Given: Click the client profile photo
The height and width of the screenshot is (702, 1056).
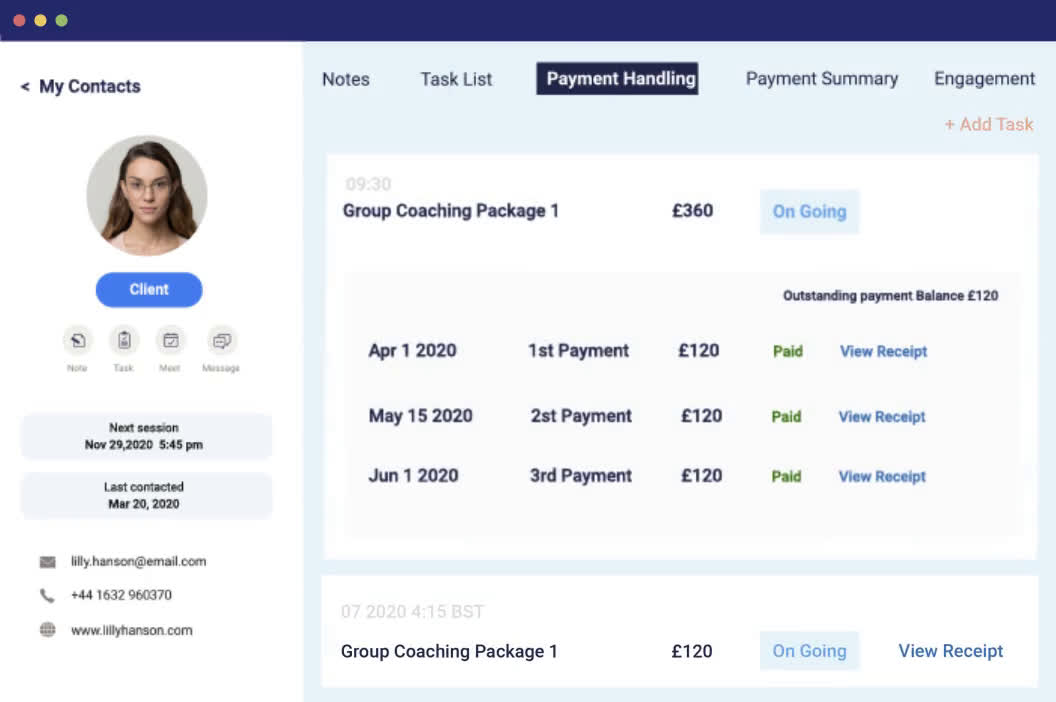Looking at the screenshot, I should click(x=147, y=196).
